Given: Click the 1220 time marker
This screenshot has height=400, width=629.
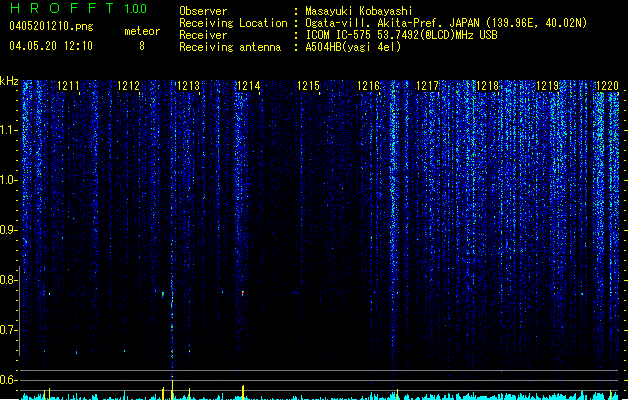Looking at the screenshot, I should point(607,86).
